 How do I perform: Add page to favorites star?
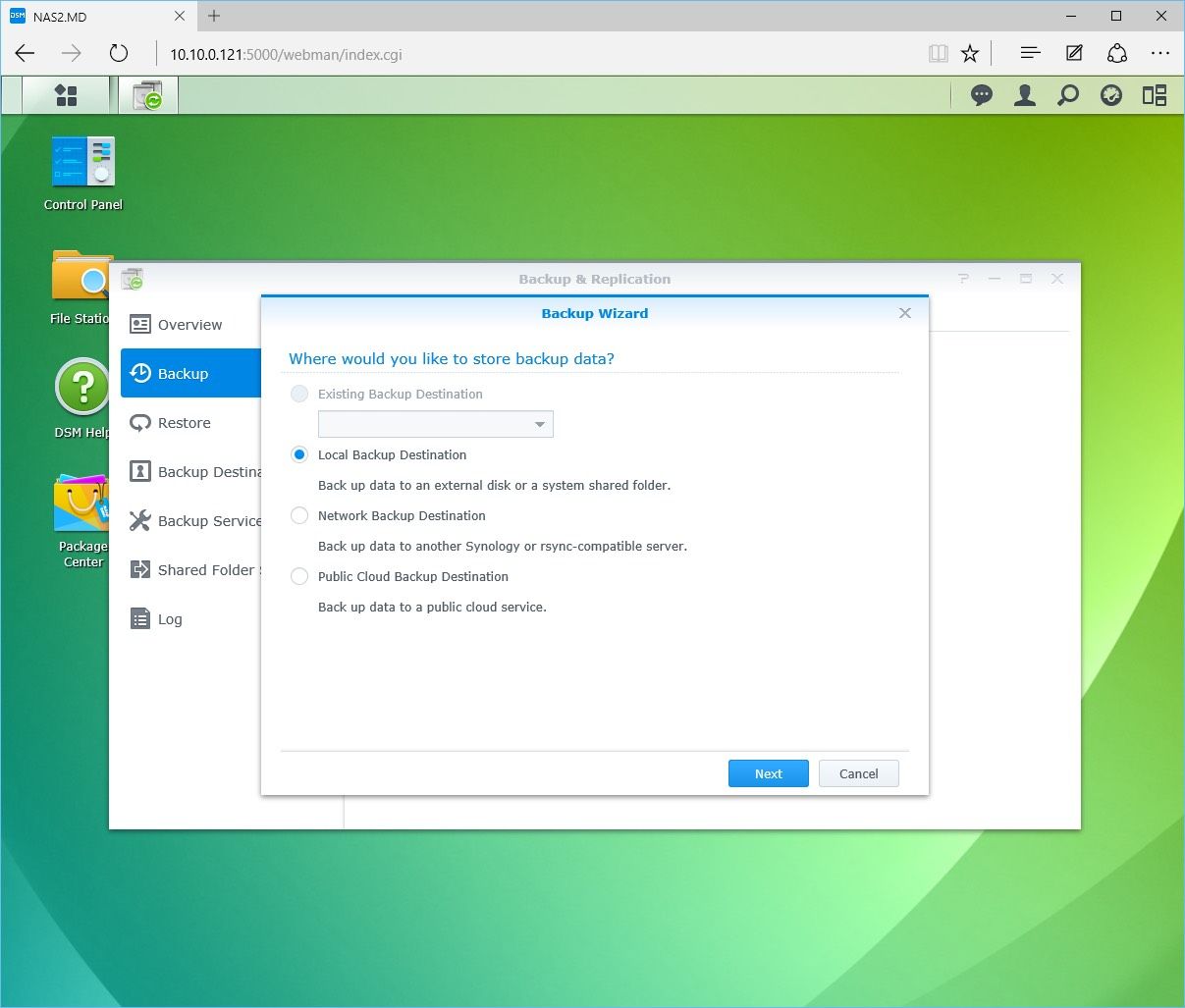click(x=970, y=54)
